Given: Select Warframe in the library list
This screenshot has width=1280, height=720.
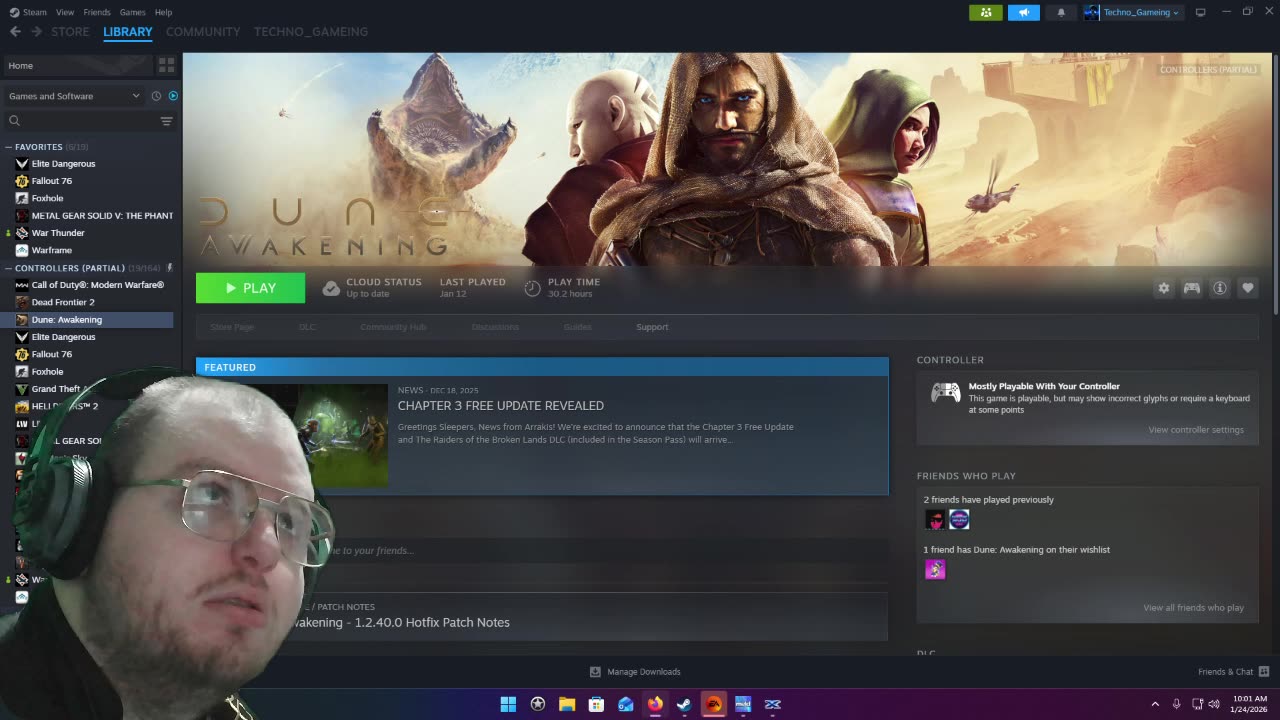Looking at the screenshot, I should click(51, 250).
